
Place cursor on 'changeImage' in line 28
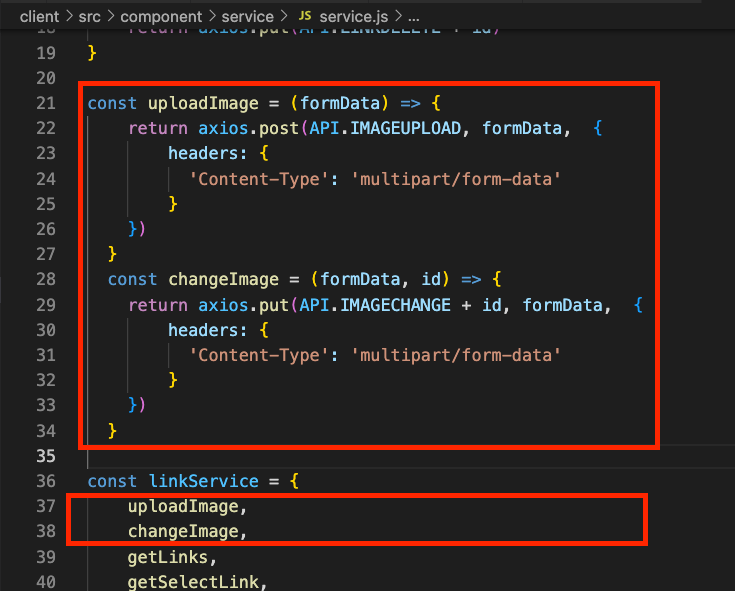click(x=224, y=280)
